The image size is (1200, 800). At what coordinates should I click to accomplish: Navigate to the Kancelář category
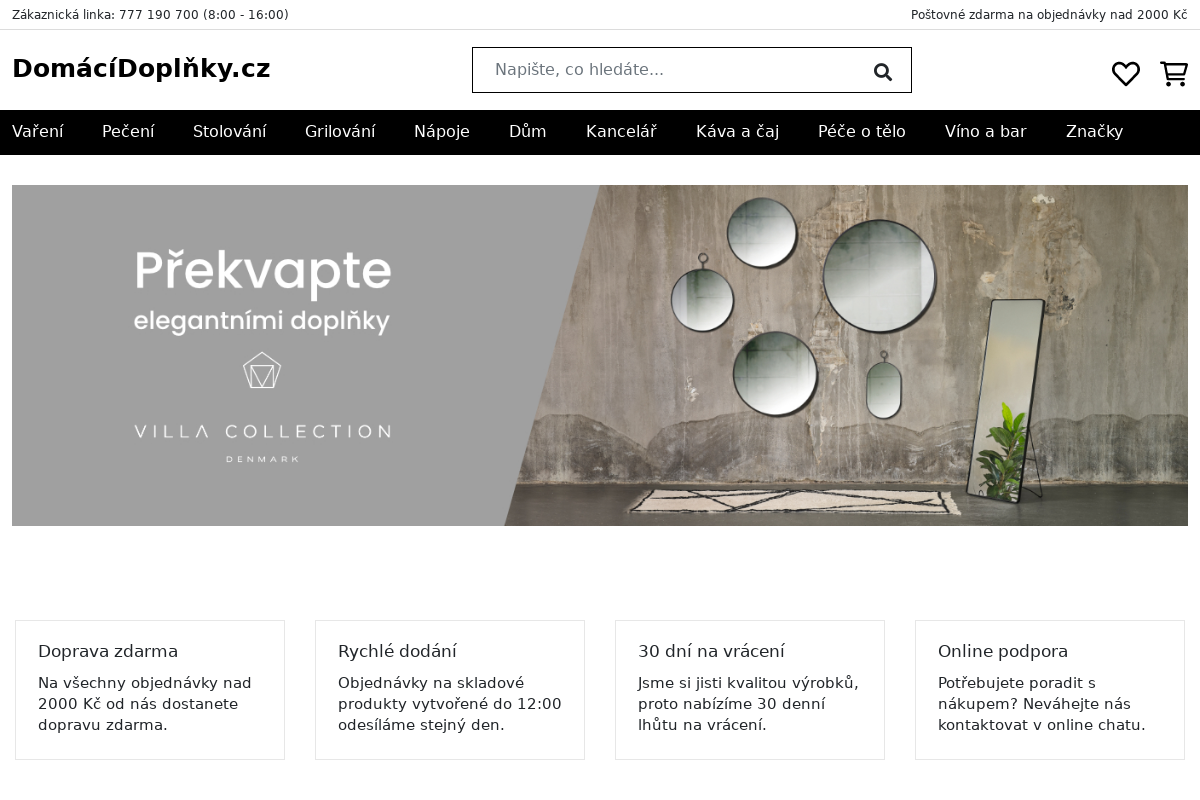621,132
